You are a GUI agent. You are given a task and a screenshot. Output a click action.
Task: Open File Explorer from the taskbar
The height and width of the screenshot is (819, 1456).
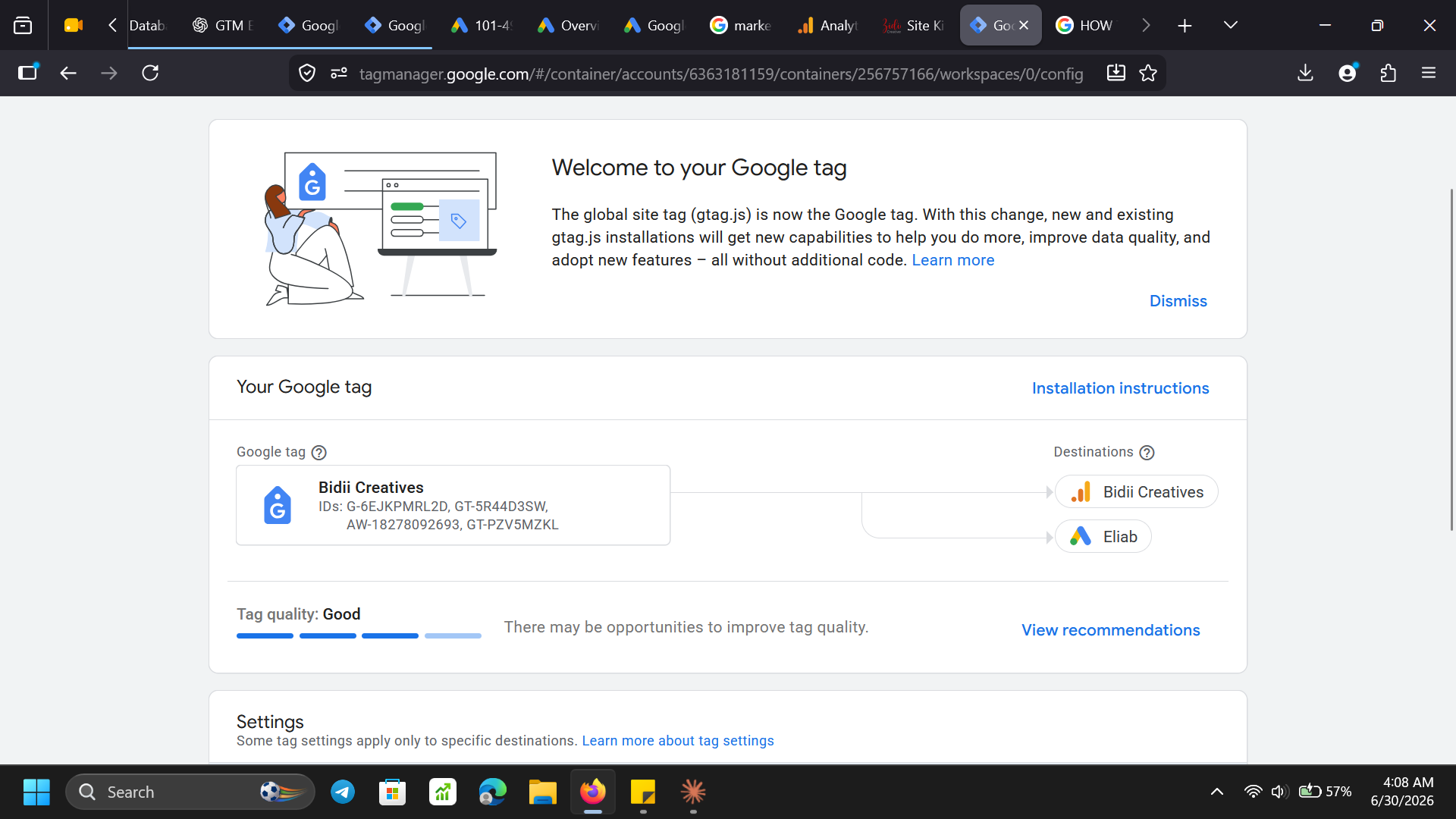click(x=542, y=792)
